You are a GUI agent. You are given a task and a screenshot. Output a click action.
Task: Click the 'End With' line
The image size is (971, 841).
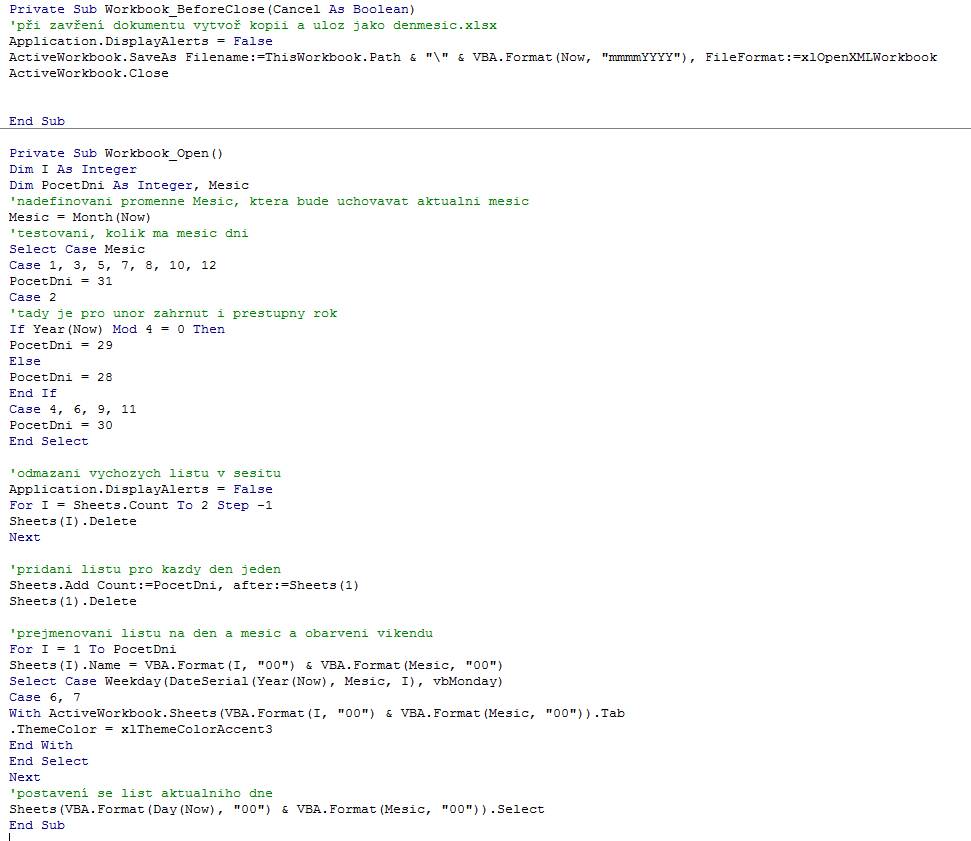pyautogui.click(x=41, y=745)
